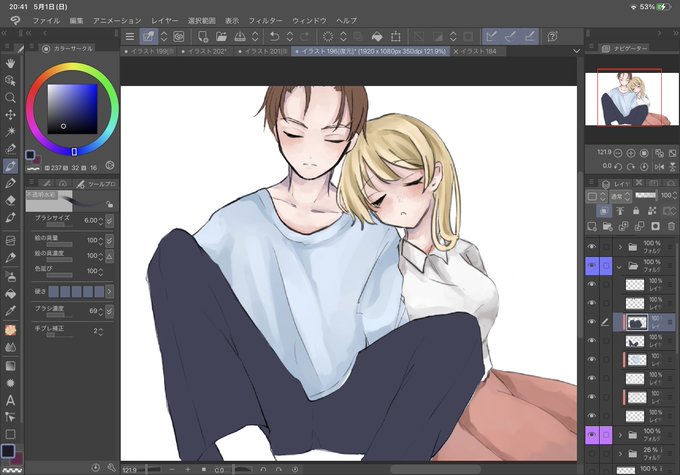Screen dimensions: 680x475
Task: Expand ブラシ濃度 dynamics dropdown
Action: coord(109,311)
